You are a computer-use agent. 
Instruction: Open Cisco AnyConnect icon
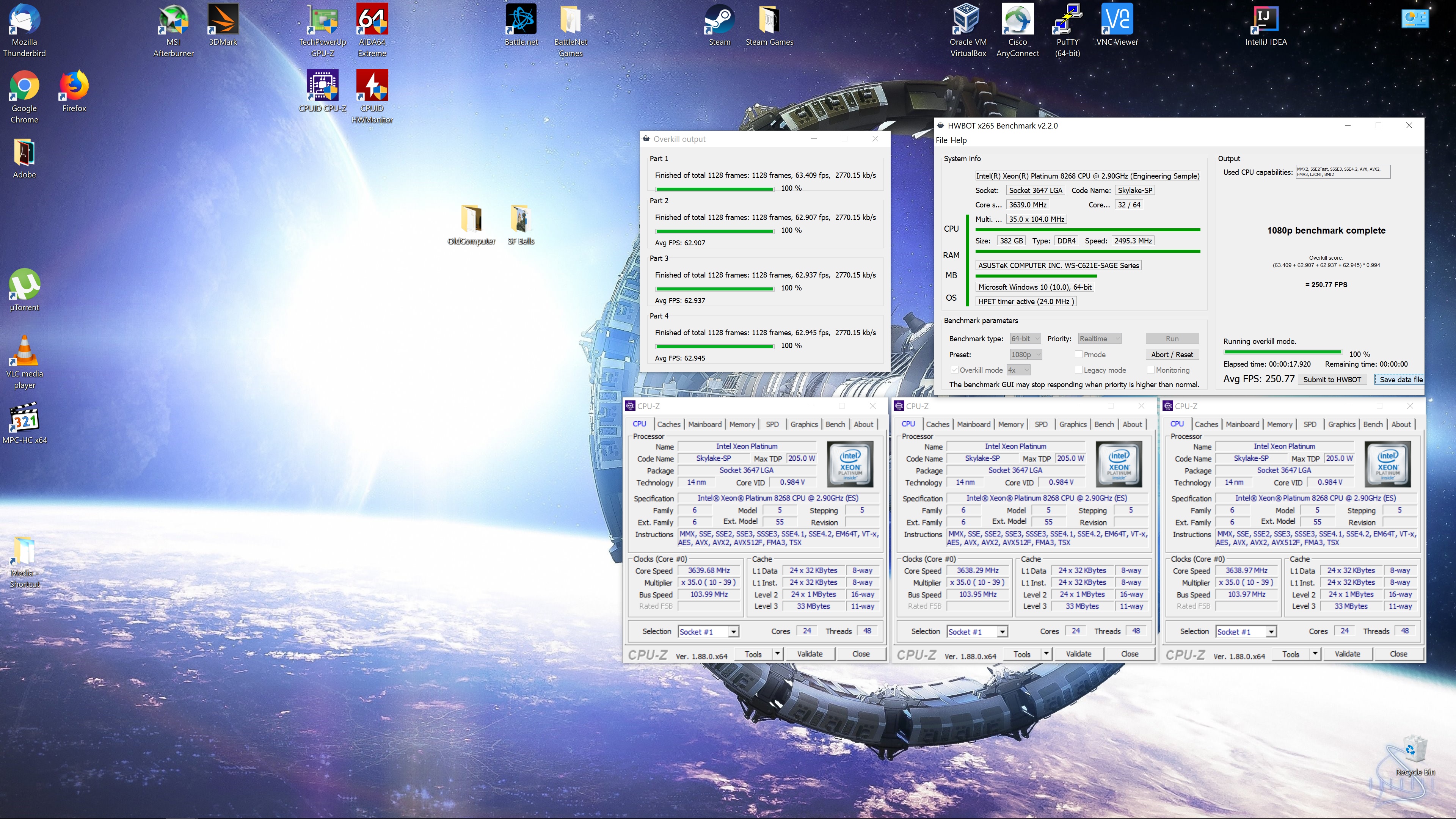1018,30
